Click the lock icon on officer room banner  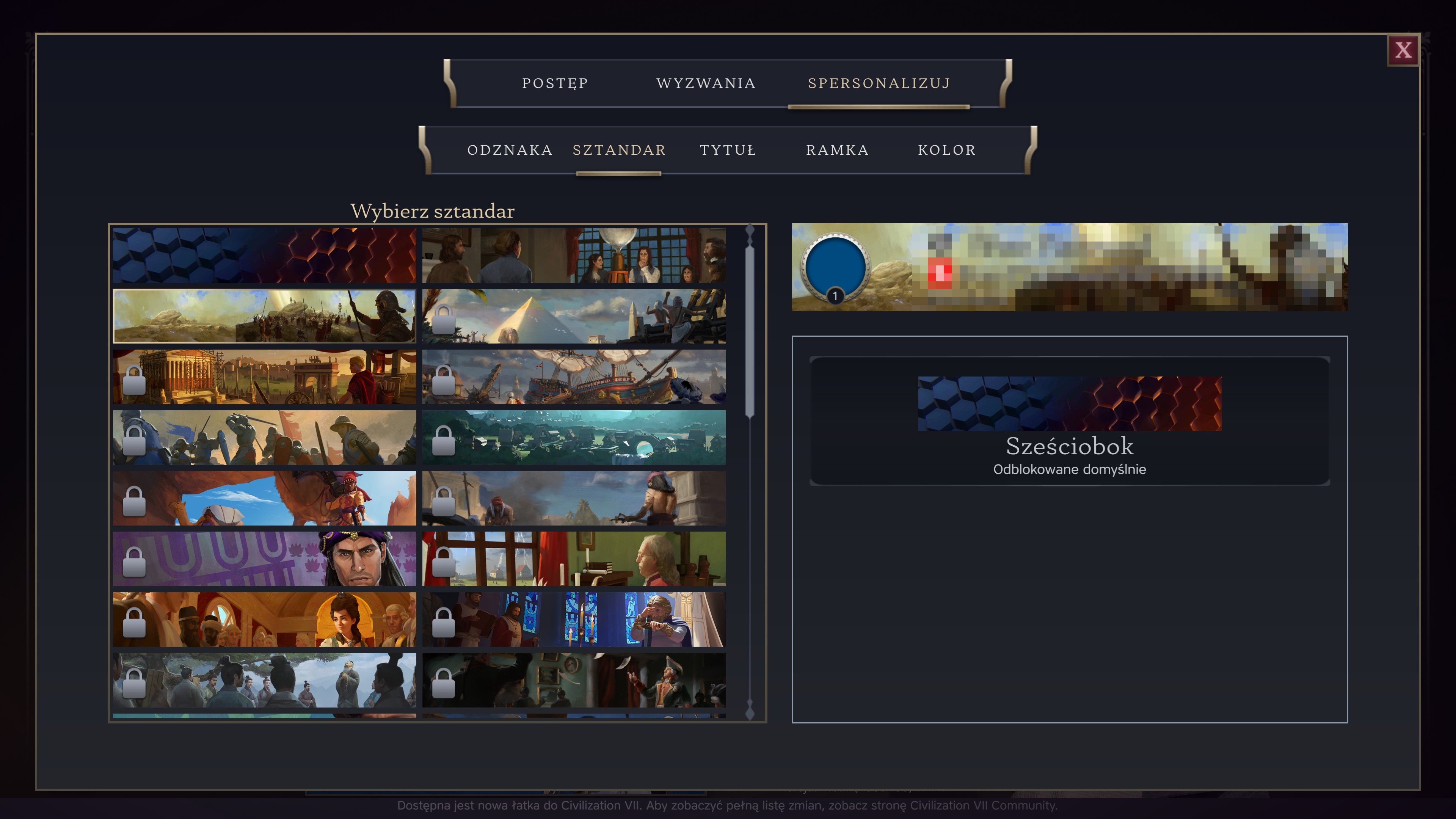(x=444, y=683)
